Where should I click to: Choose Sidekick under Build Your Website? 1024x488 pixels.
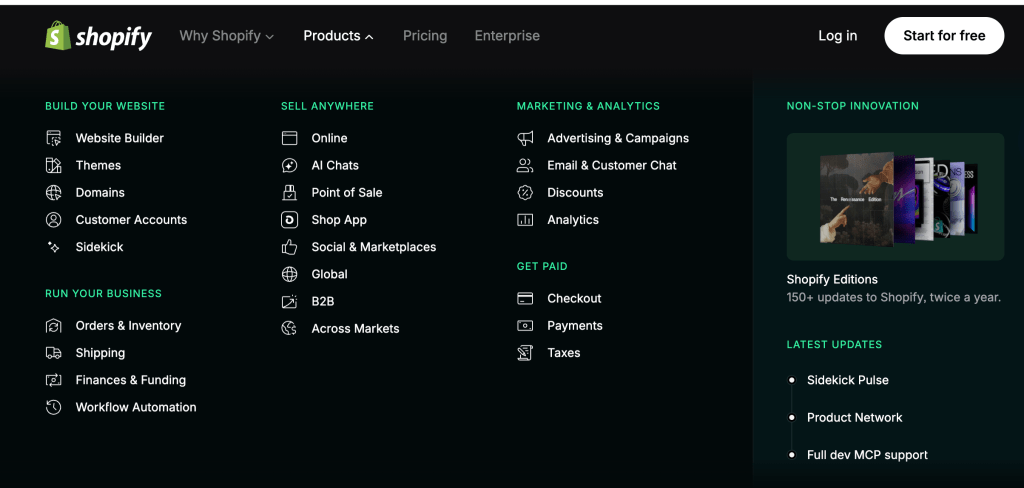(99, 247)
